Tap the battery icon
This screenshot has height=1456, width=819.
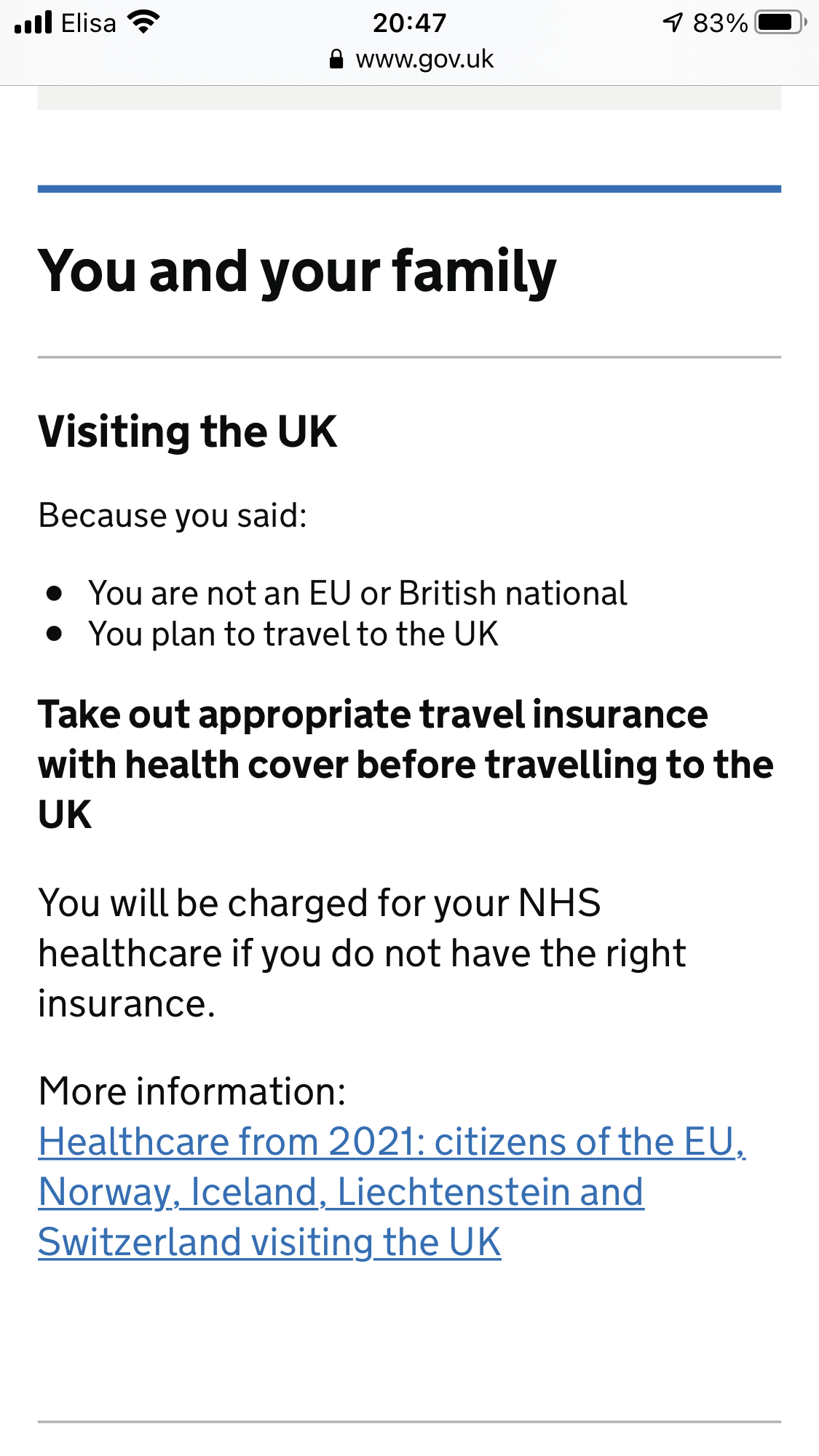(780, 23)
